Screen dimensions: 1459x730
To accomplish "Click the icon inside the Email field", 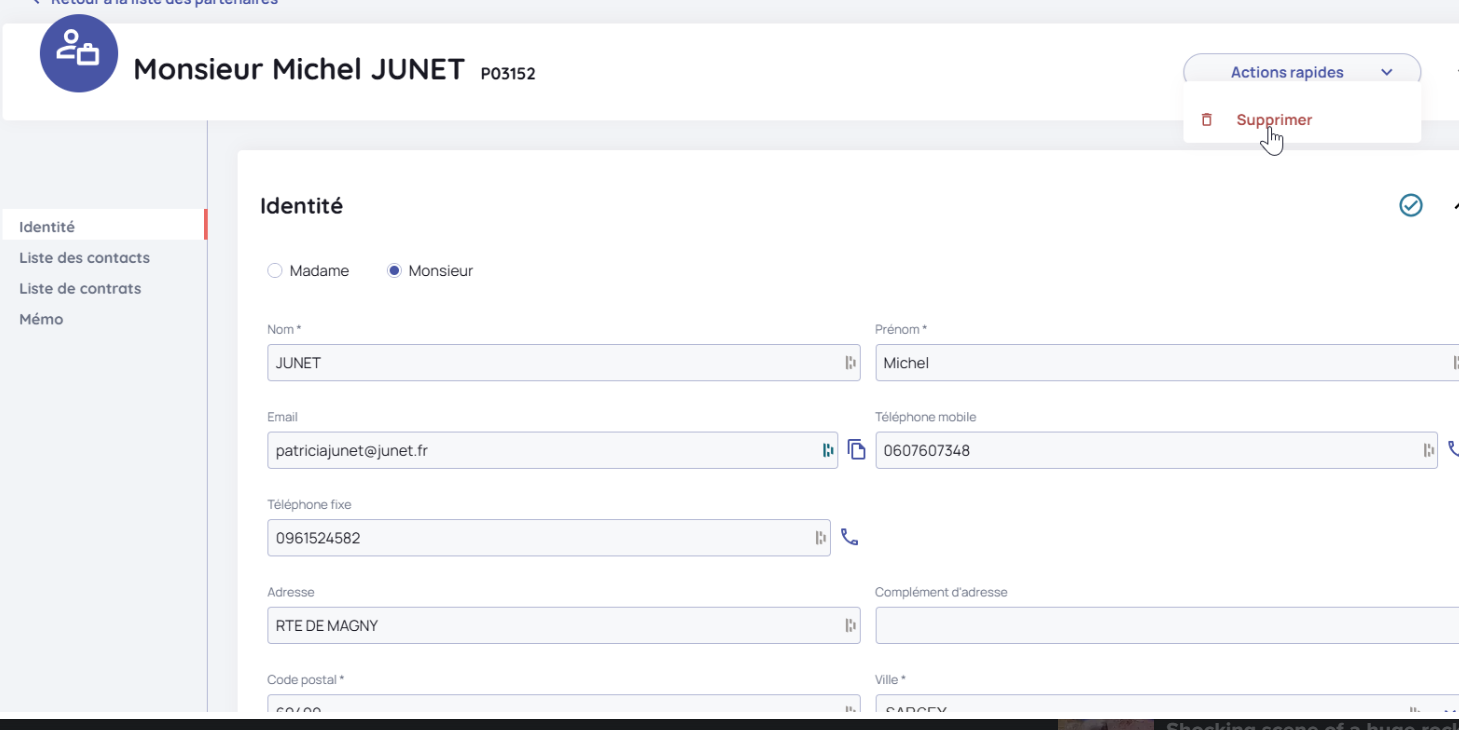I will pos(827,450).
